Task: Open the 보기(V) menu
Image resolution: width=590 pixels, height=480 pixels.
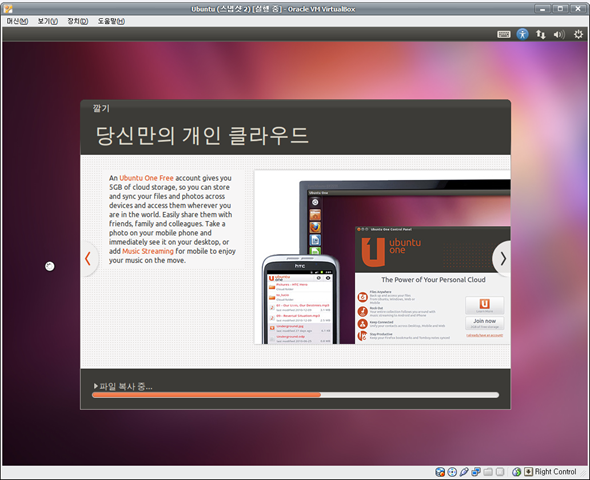Action: pyautogui.click(x=48, y=21)
